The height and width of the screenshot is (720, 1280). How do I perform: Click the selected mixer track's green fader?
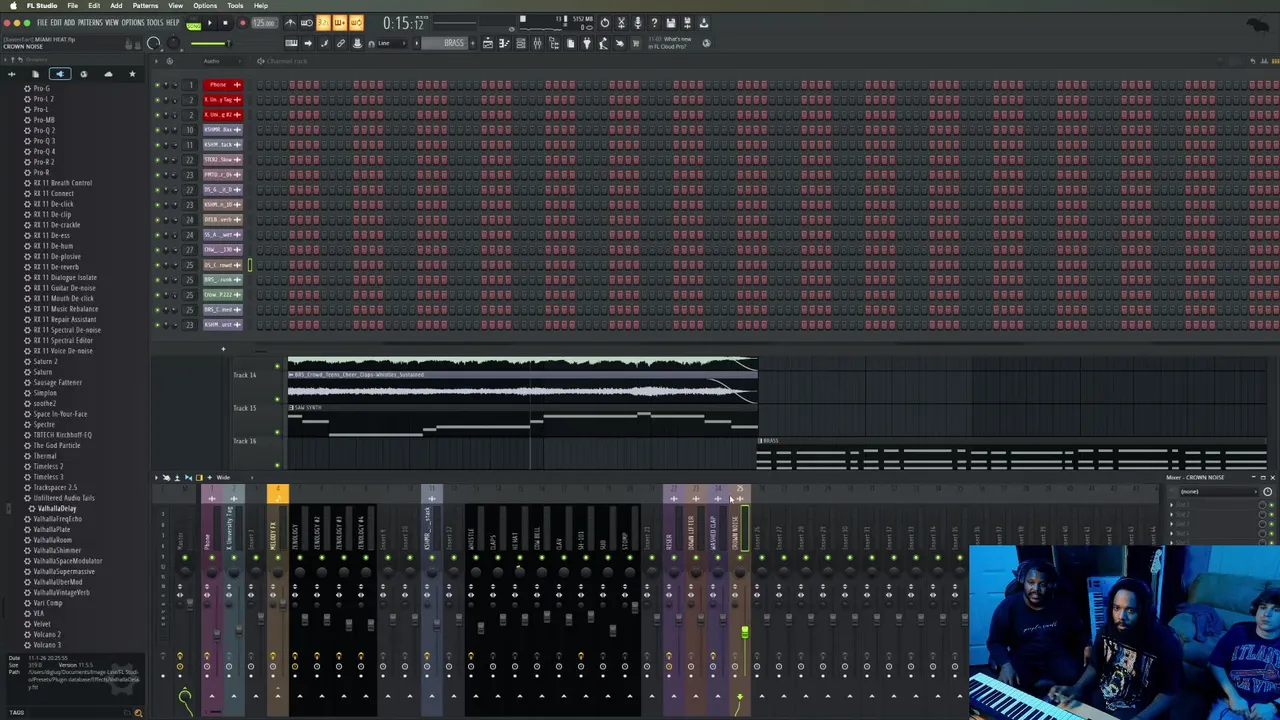(x=744, y=632)
